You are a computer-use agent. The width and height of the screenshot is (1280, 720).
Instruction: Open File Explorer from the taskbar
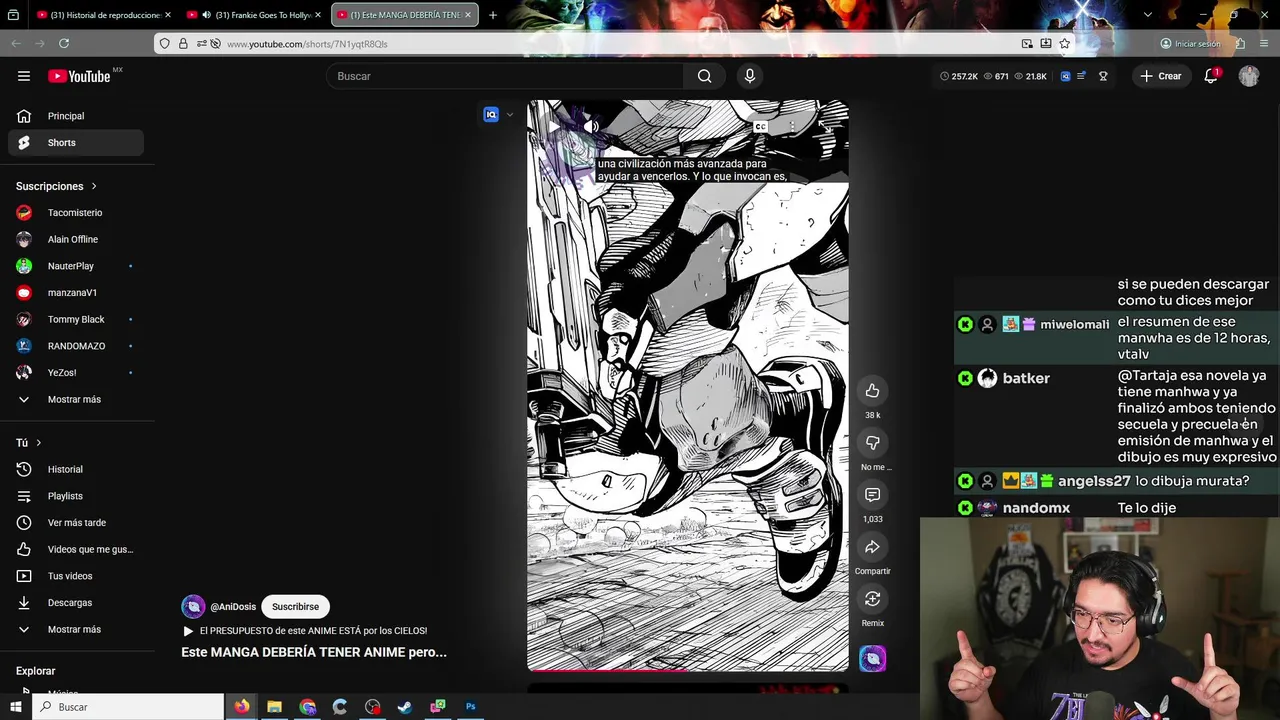pyautogui.click(x=274, y=707)
